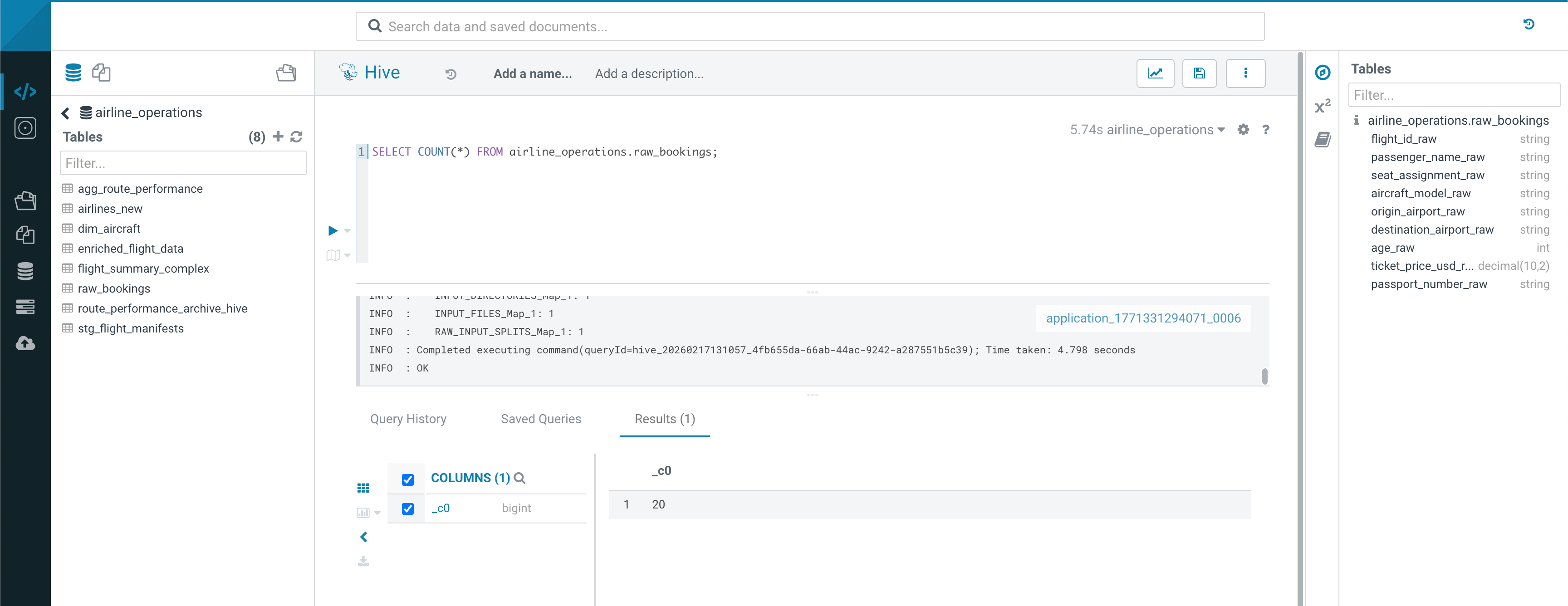1568x606 pixels.
Task: Click the save query floppy disk icon
Action: click(x=1199, y=73)
